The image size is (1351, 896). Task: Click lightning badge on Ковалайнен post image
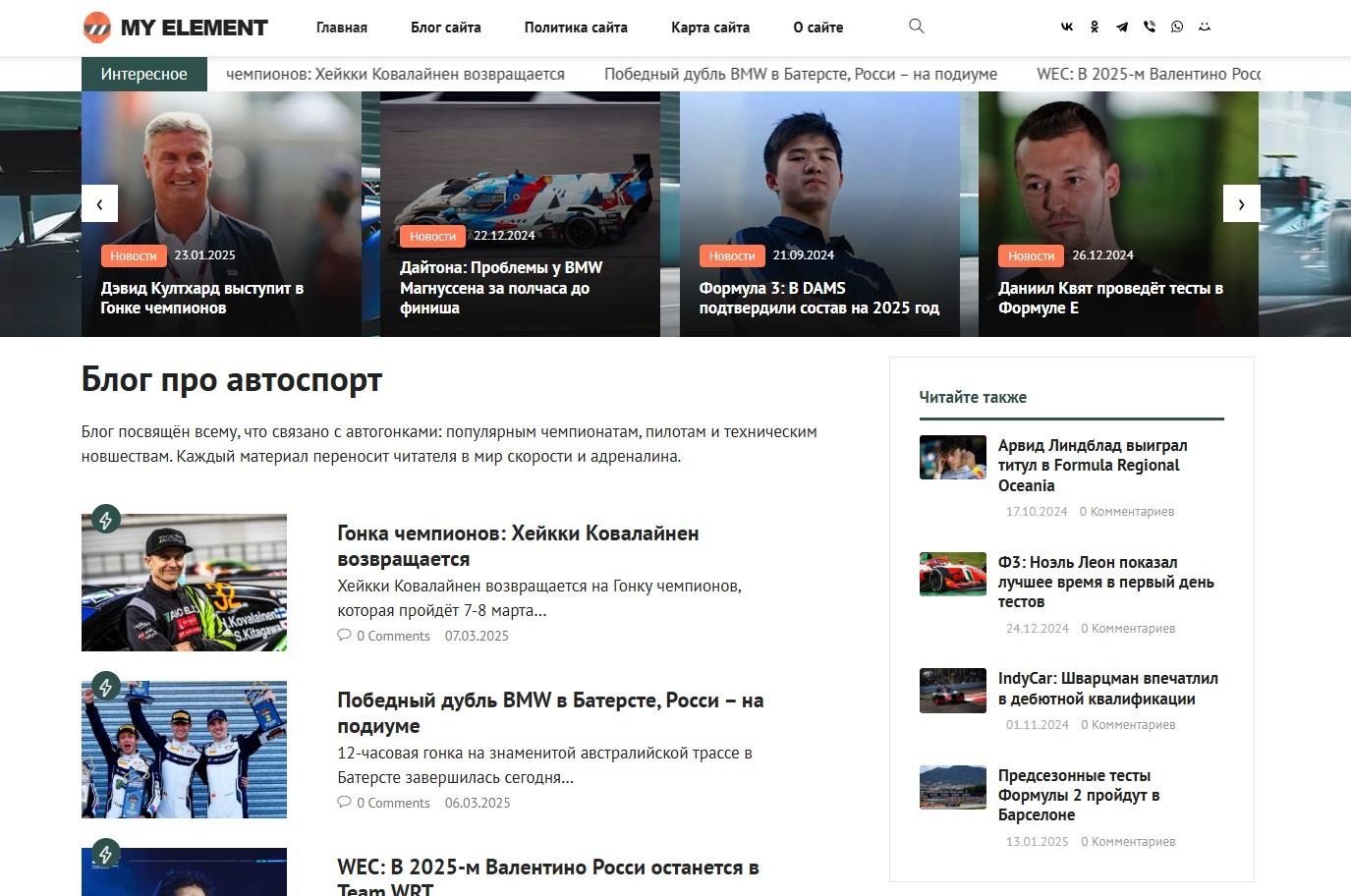click(x=106, y=520)
